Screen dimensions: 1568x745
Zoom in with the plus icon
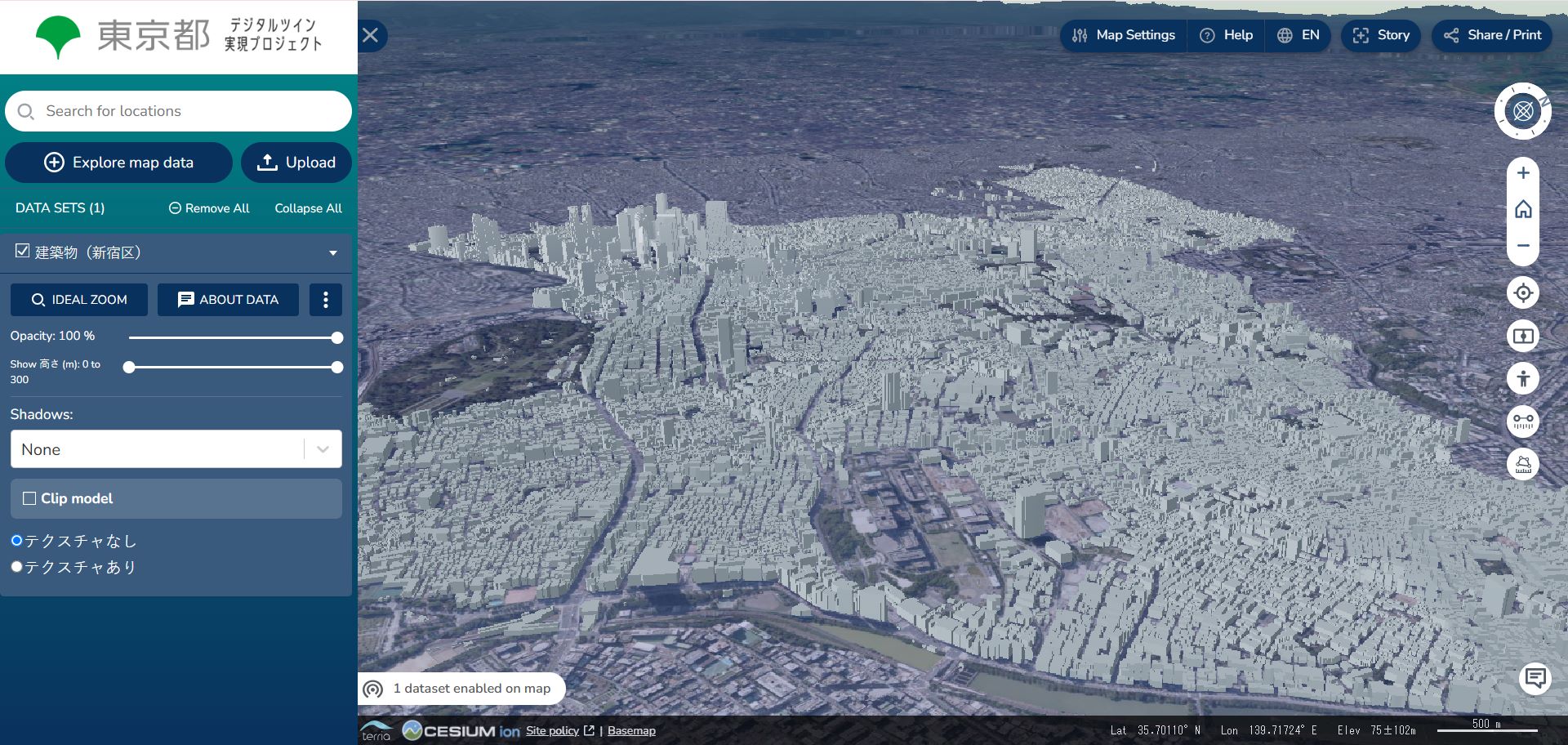click(x=1523, y=173)
